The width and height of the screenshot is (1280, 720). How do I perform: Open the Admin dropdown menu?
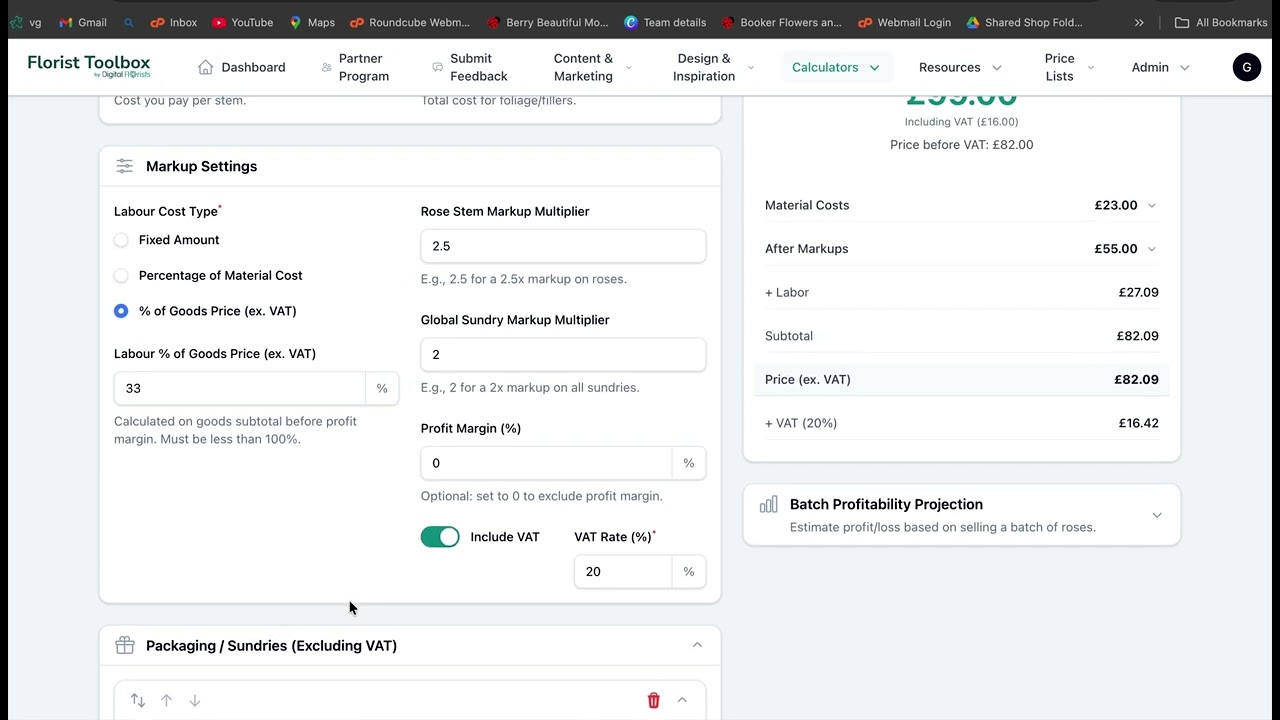pyautogui.click(x=1160, y=67)
